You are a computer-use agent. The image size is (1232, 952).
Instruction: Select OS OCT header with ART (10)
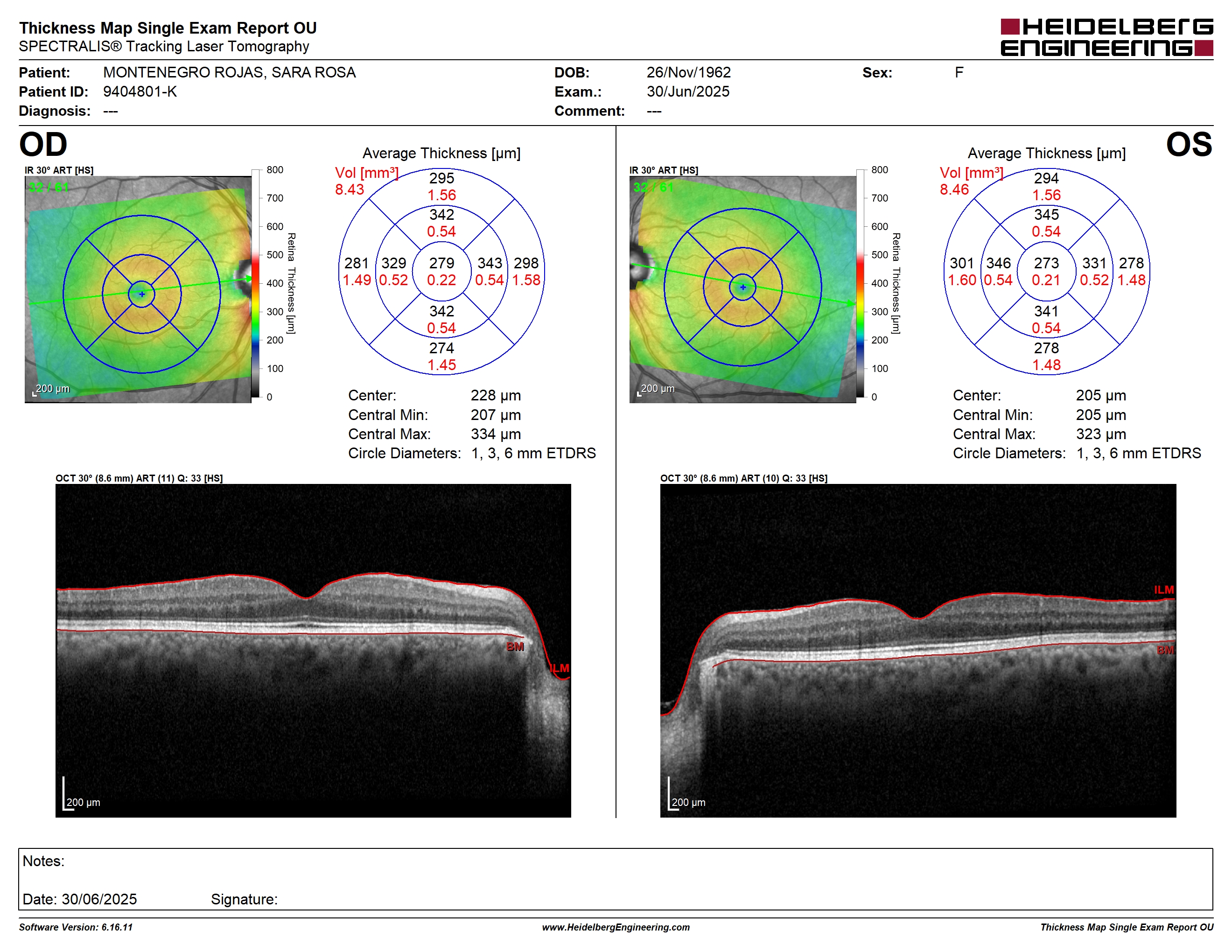pos(744,478)
